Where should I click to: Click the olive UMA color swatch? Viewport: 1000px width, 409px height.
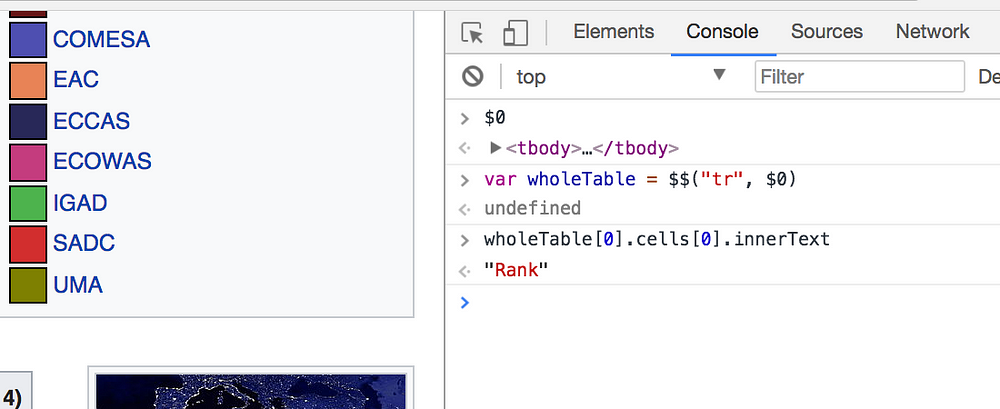pos(28,285)
